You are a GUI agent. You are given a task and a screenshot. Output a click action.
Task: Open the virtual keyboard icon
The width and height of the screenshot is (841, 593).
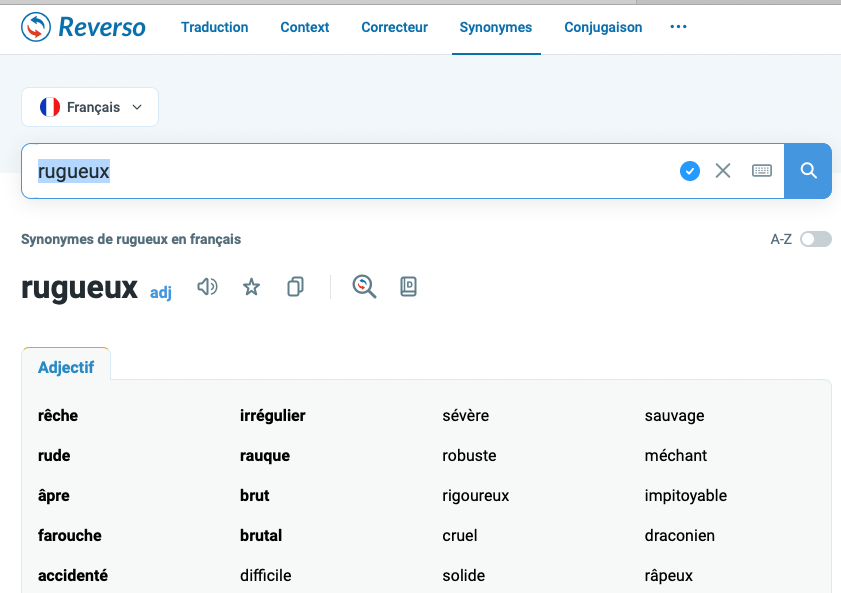[x=762, y=171]
